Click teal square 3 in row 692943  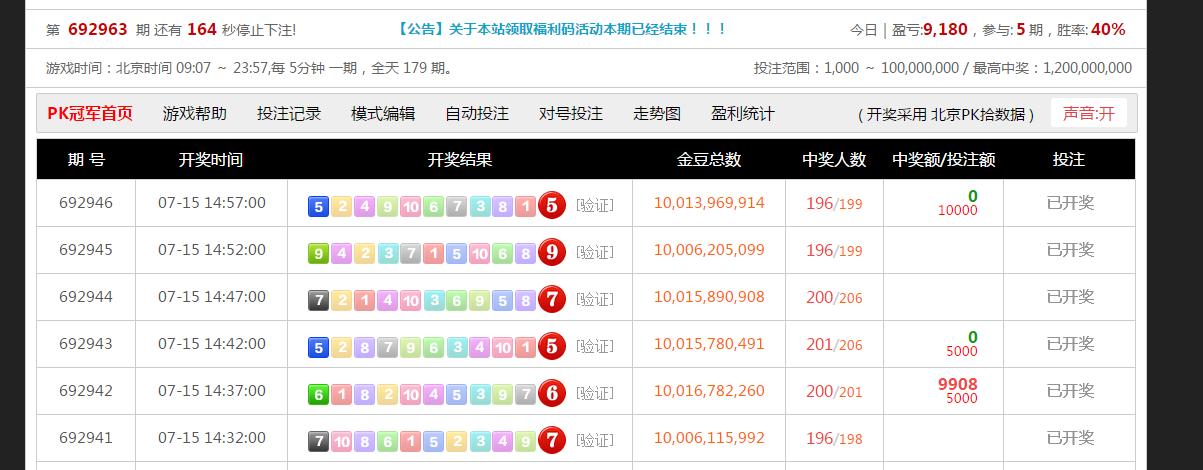point(456,347)
